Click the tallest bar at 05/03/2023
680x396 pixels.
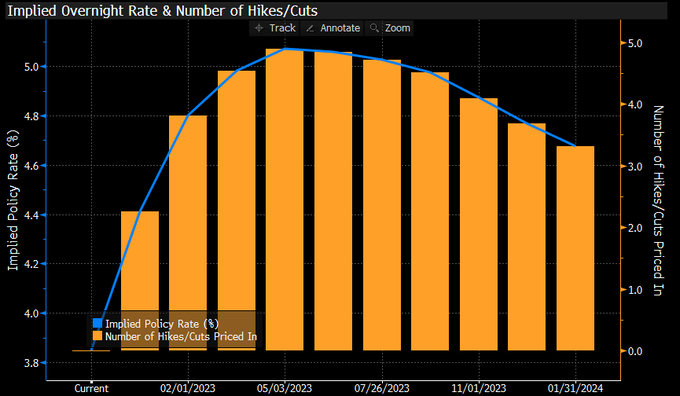pos(284,200)
